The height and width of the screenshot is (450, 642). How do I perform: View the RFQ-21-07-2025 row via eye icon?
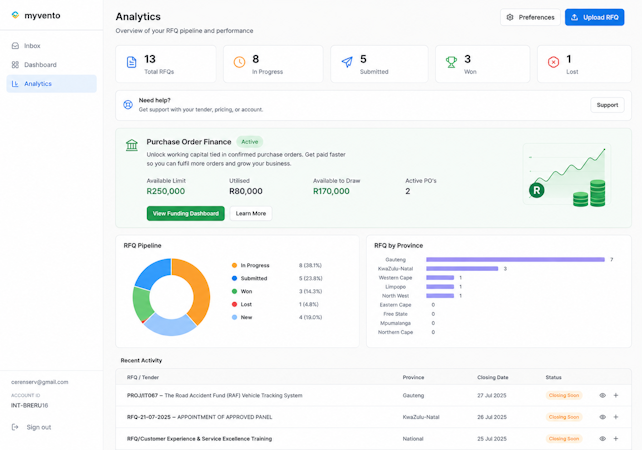(x=602, y=417)
